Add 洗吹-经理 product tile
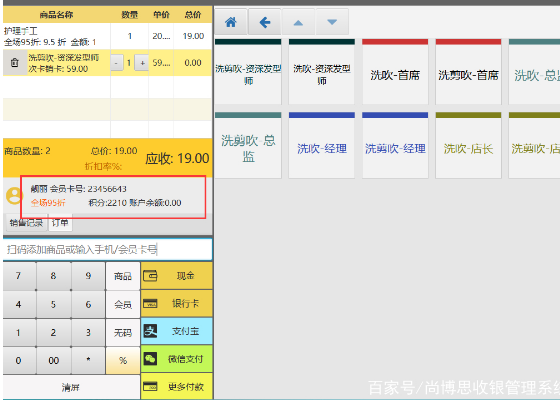This screenshot has width=560, height=400. click(322, 145)
